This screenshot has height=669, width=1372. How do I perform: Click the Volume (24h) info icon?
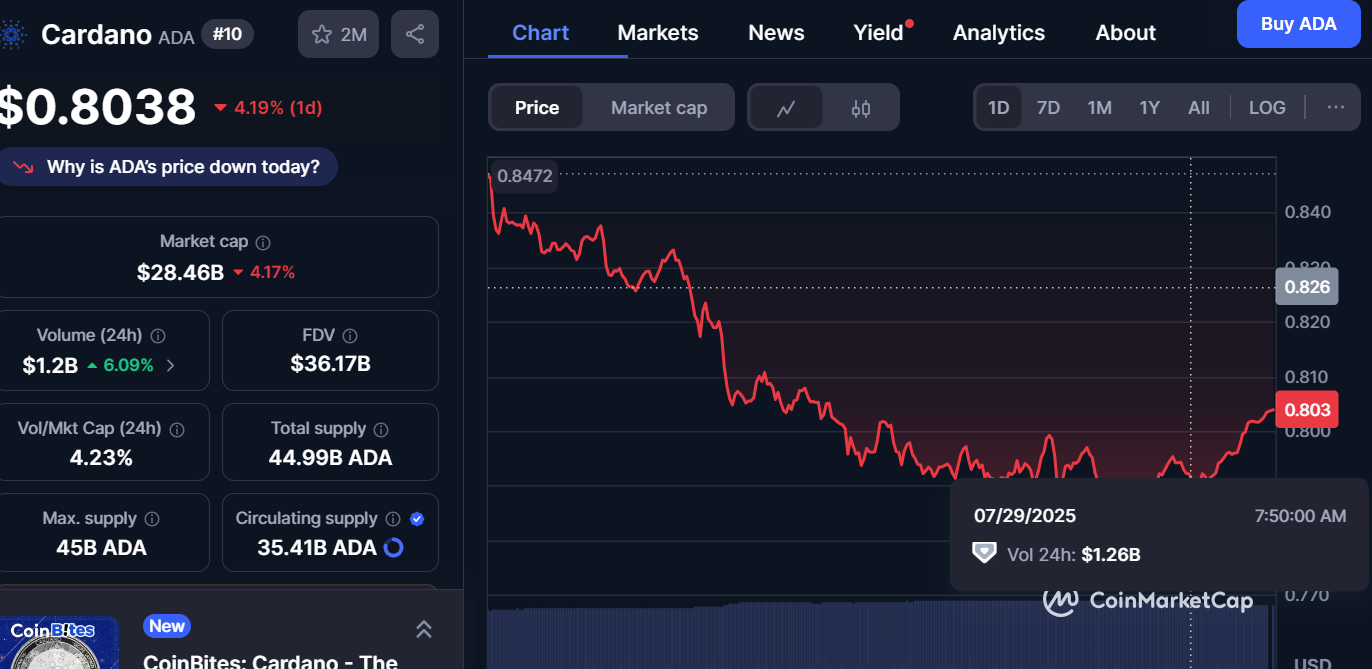158,336
